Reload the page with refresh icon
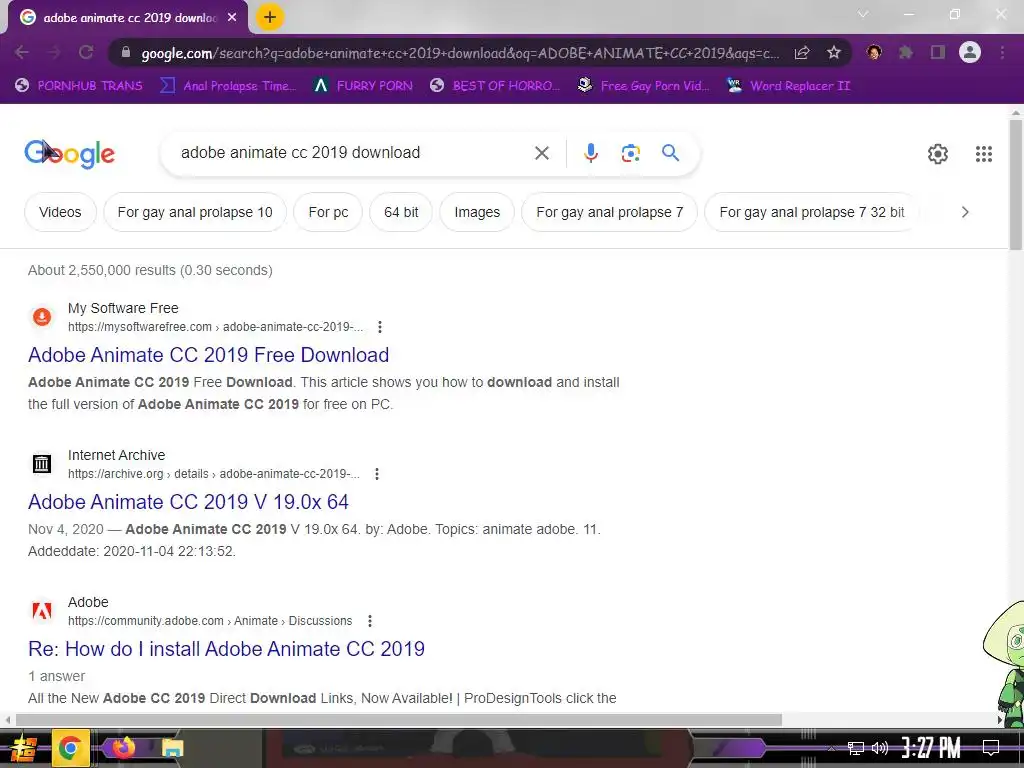Viewport: 1024px width, 768px height. click(86, 52)
